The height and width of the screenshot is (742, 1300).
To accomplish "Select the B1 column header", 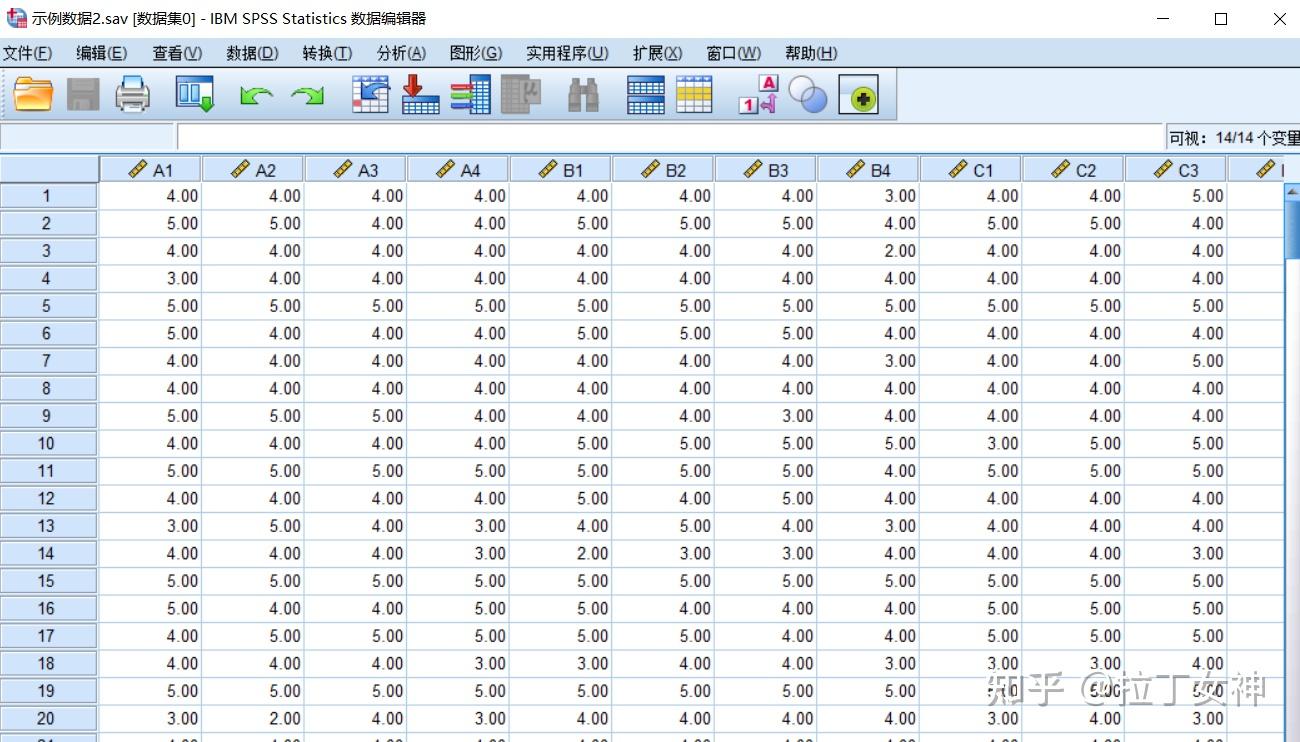I will (561, 170).
